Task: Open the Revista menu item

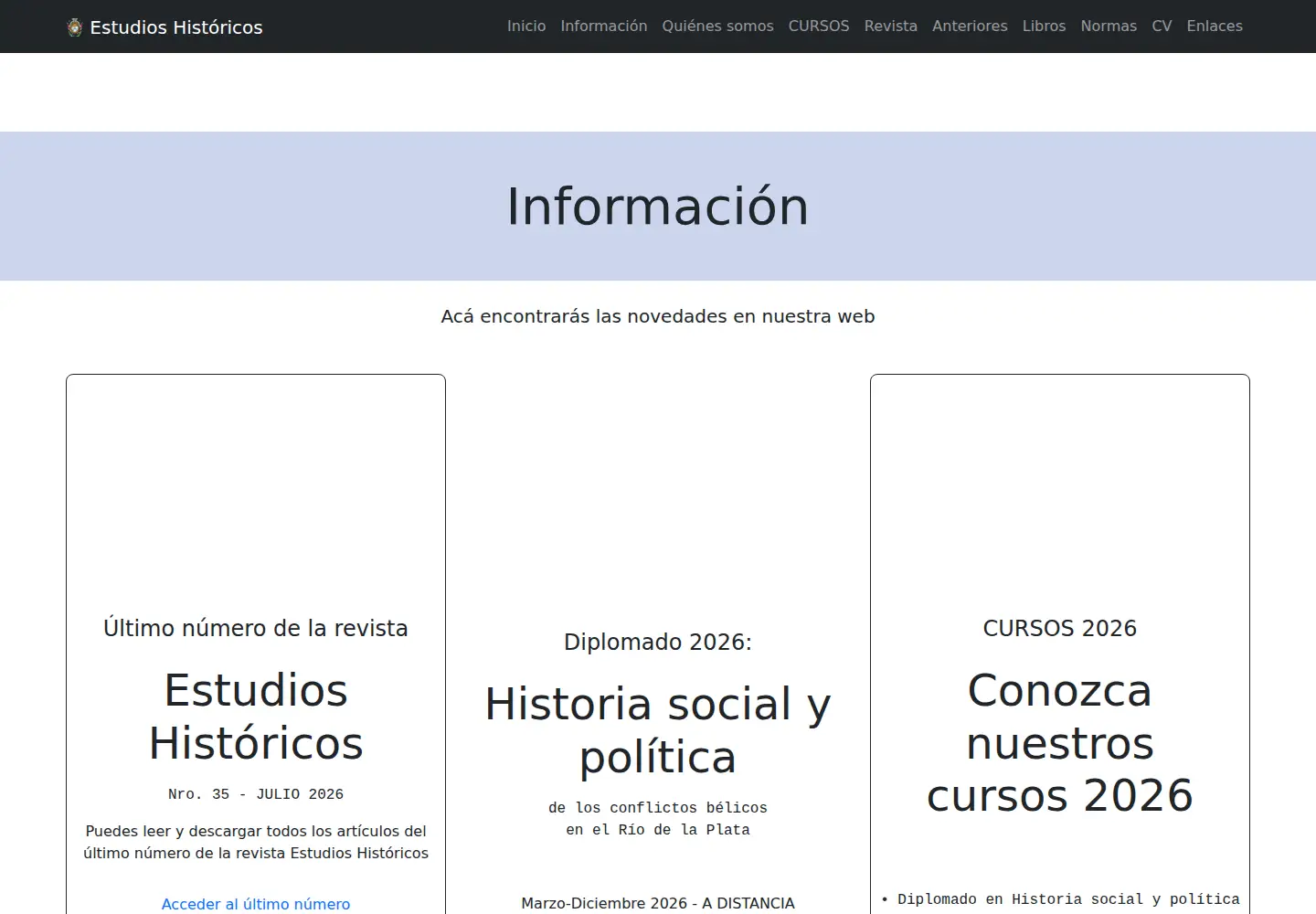Action: click(x=891, y=27)
